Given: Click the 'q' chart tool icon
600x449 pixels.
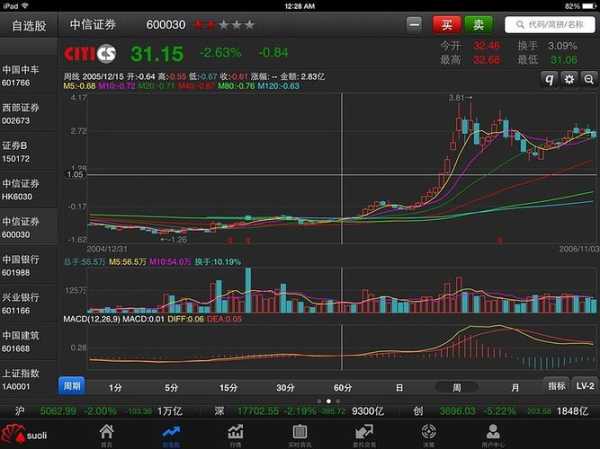Looking at the screenshot, I should tap(551, 79).
